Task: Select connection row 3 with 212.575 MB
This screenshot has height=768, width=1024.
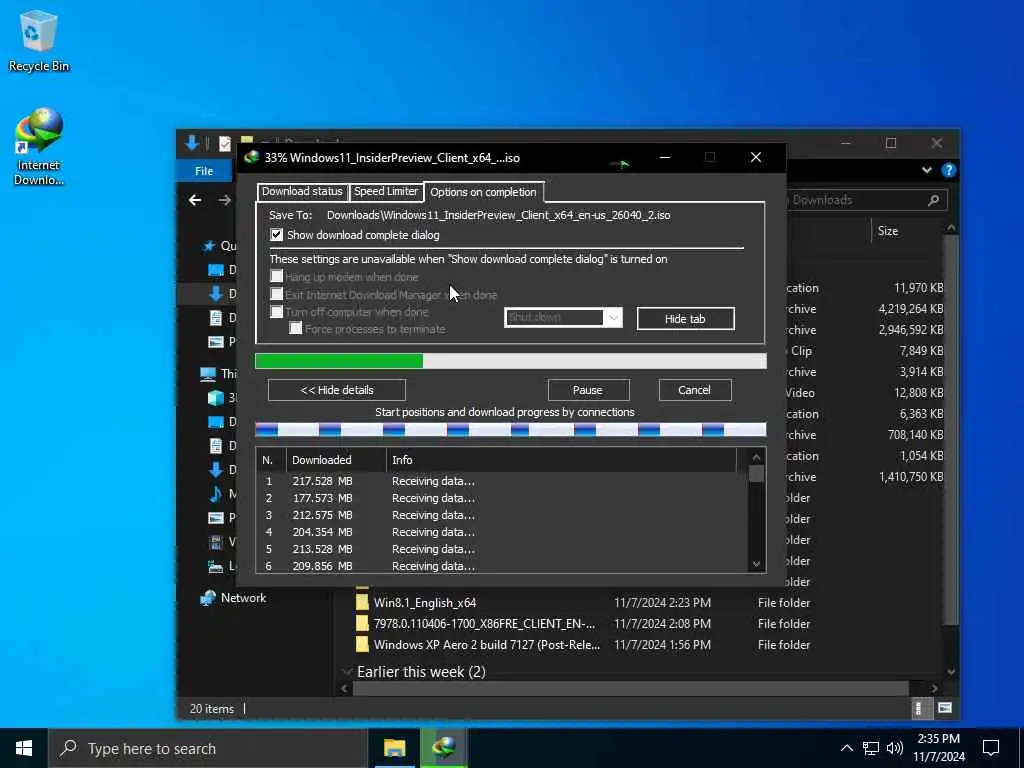Action: (502, 515)
